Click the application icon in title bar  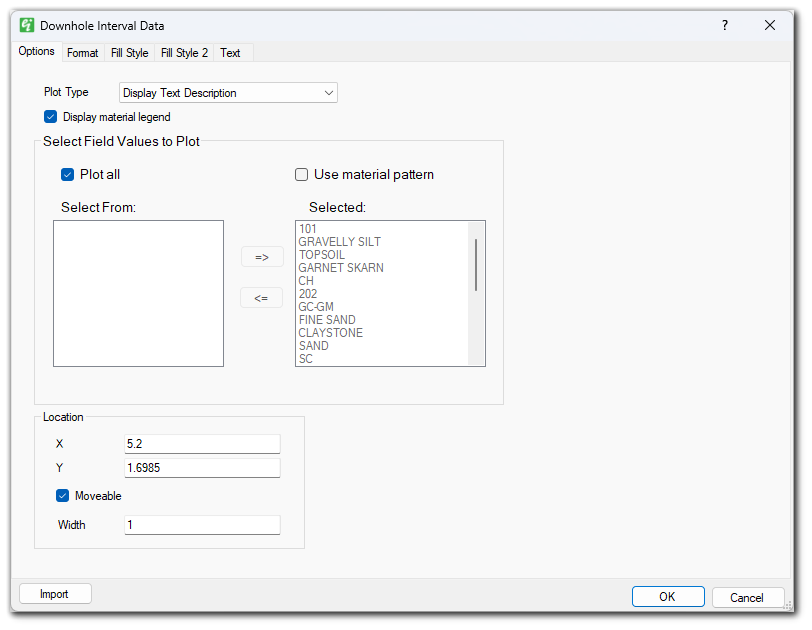[27, 25]
